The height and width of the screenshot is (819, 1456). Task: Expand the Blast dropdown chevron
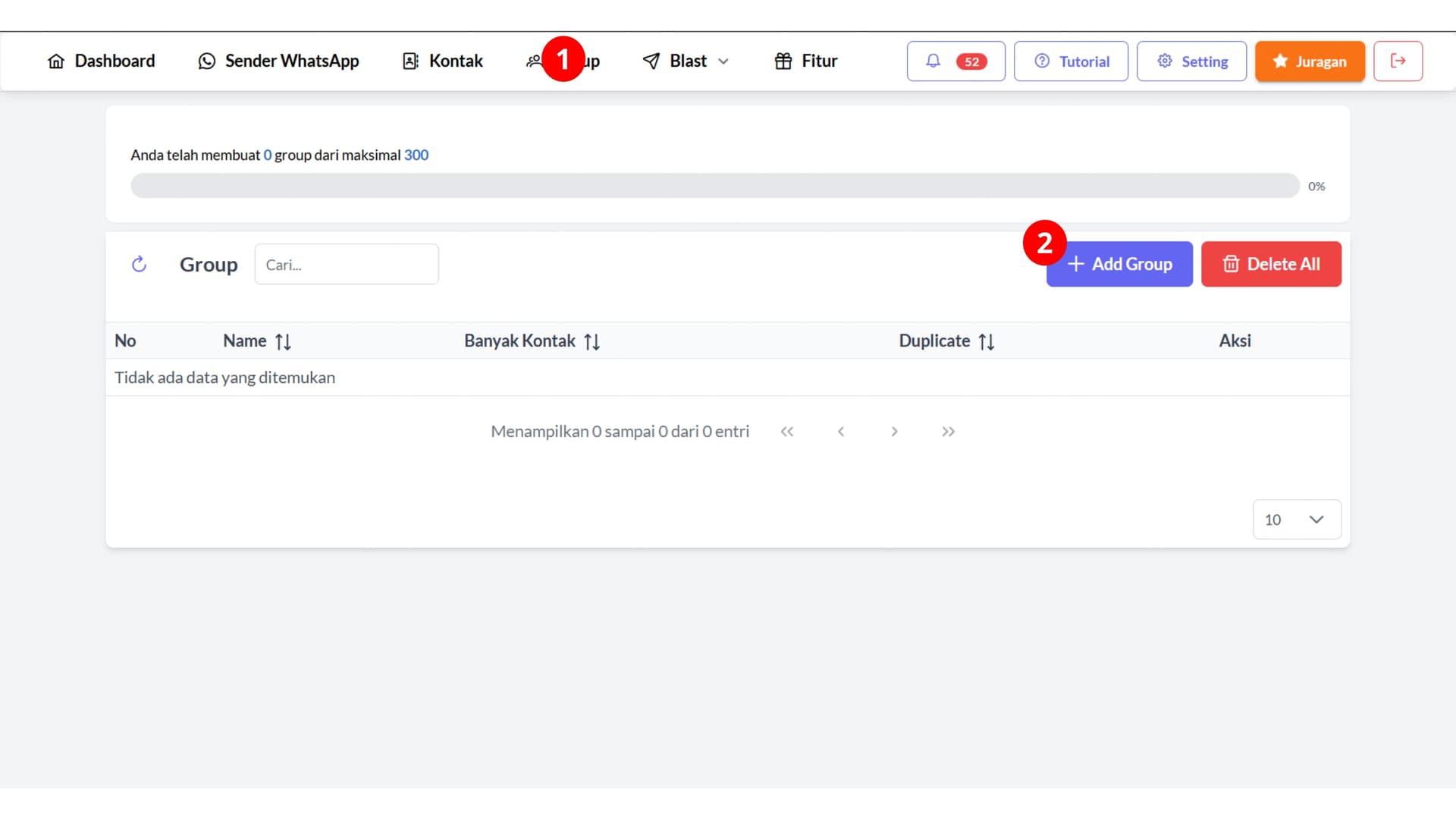[723, 61]
